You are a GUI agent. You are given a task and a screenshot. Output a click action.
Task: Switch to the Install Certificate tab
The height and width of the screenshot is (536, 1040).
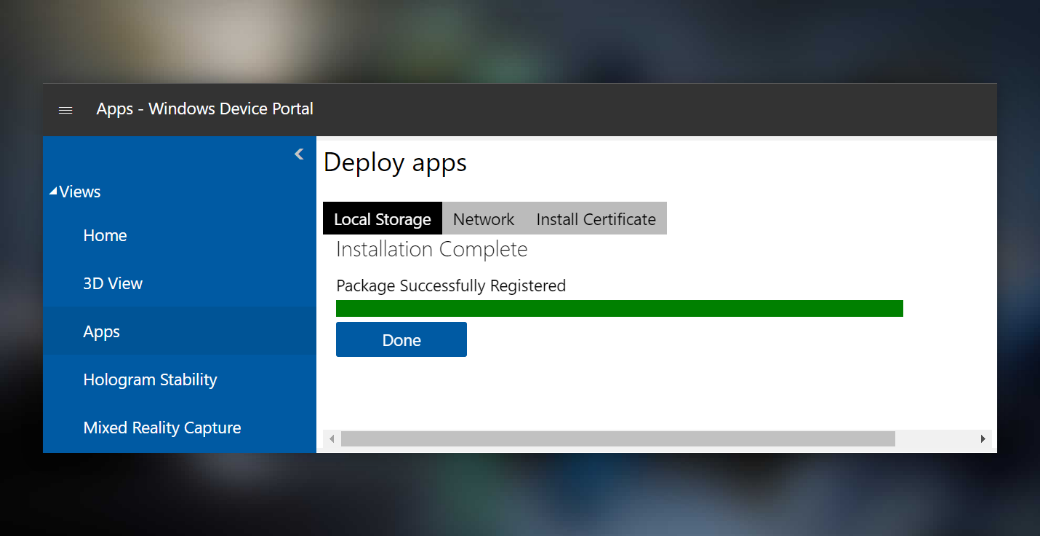tap(596, 219)
